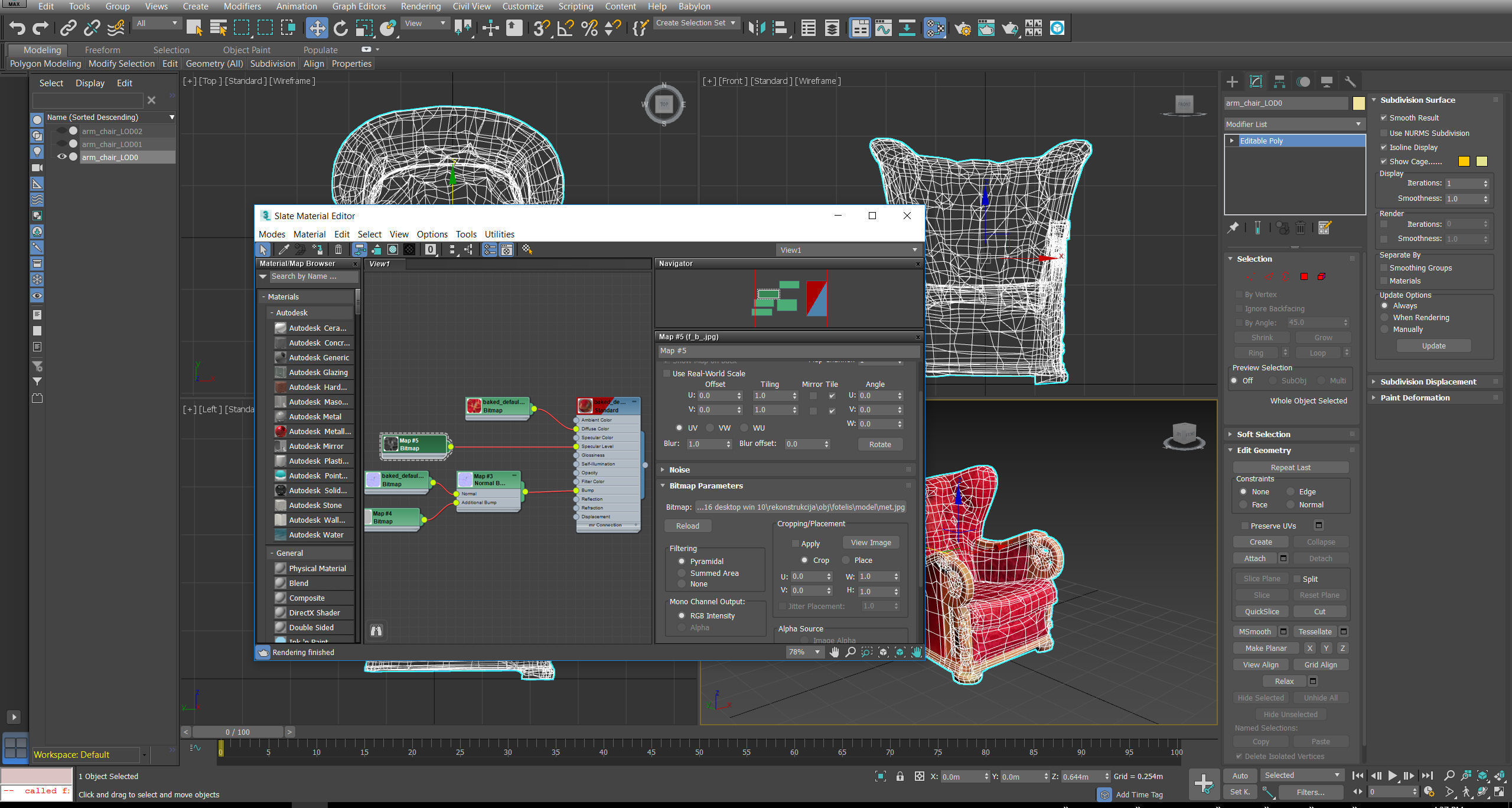Viewport: 1512px width, 808px height.
Task: Click Go to Start playback control
Action: pos(1358,776)
